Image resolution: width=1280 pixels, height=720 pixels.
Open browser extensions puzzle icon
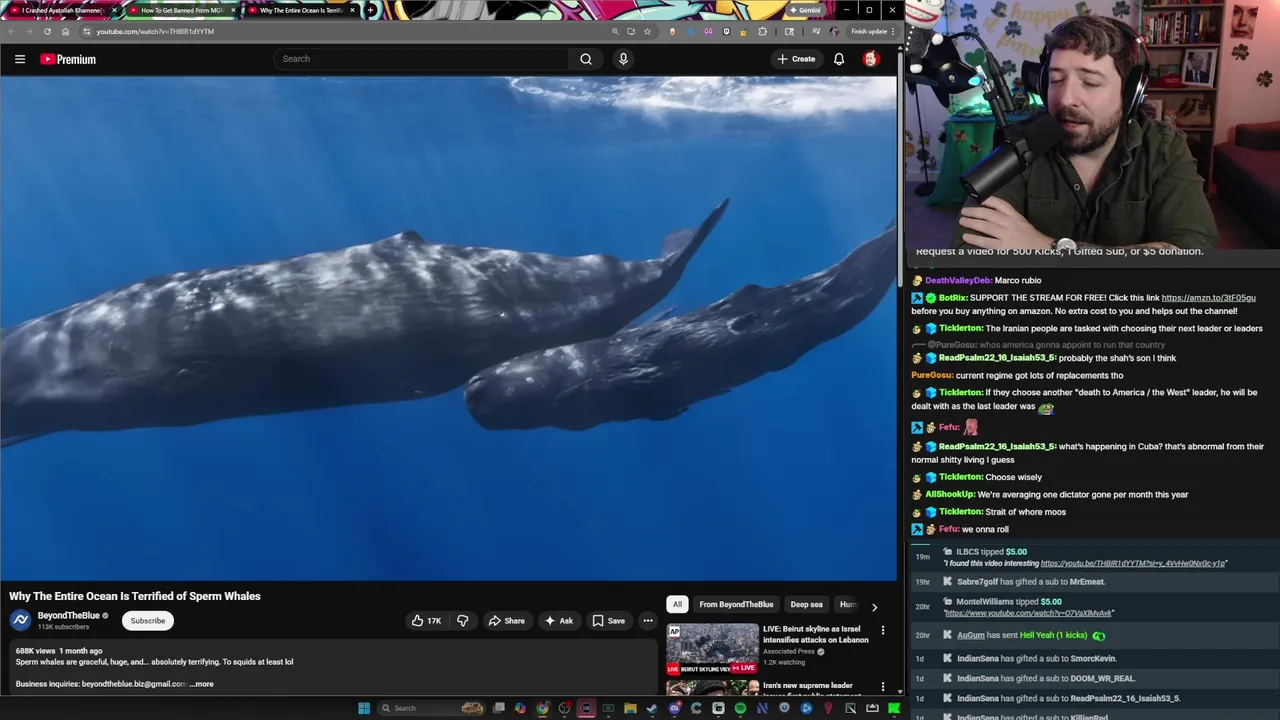[x=763, y=31]
